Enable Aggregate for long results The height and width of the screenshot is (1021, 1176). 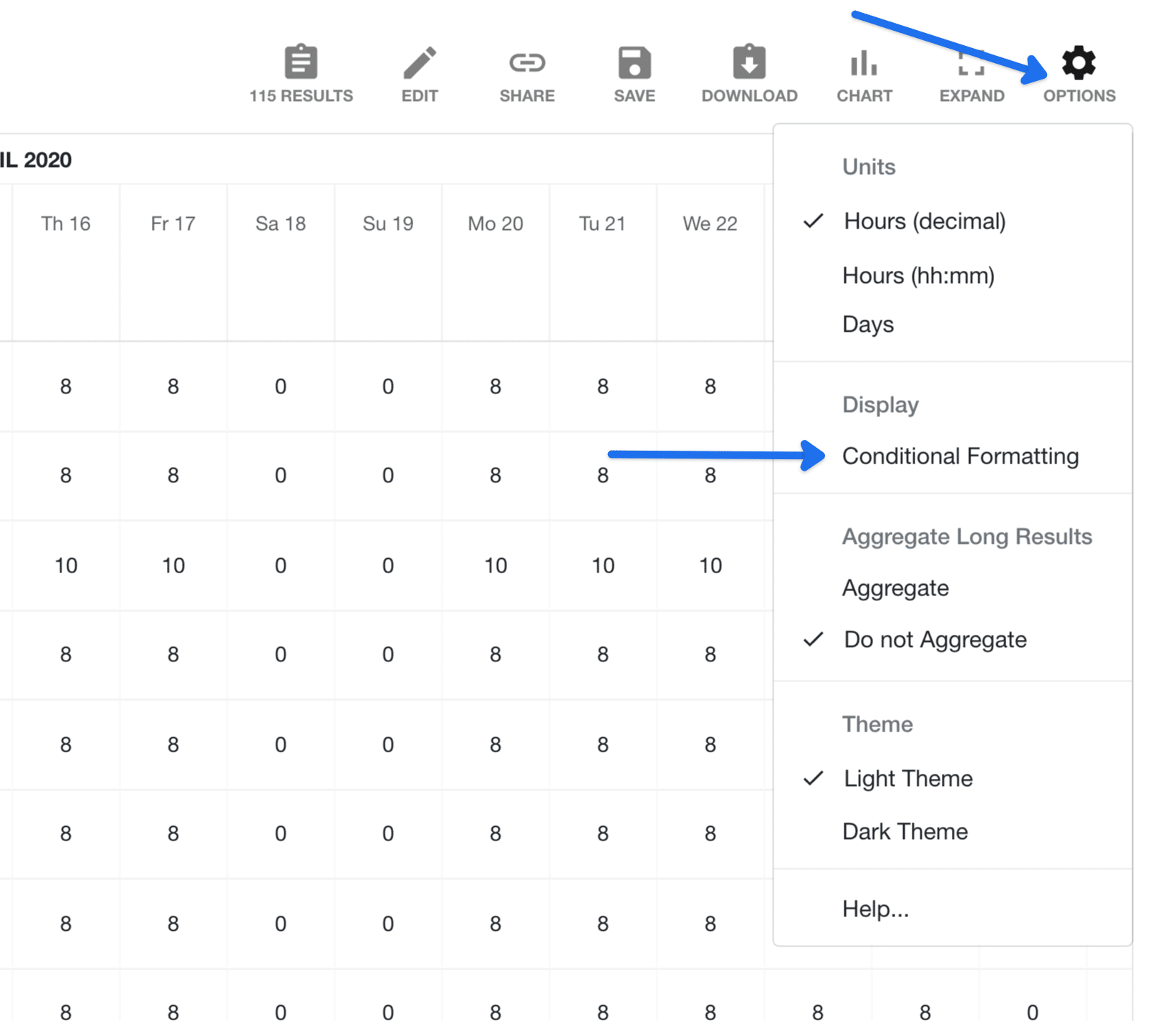895,588
